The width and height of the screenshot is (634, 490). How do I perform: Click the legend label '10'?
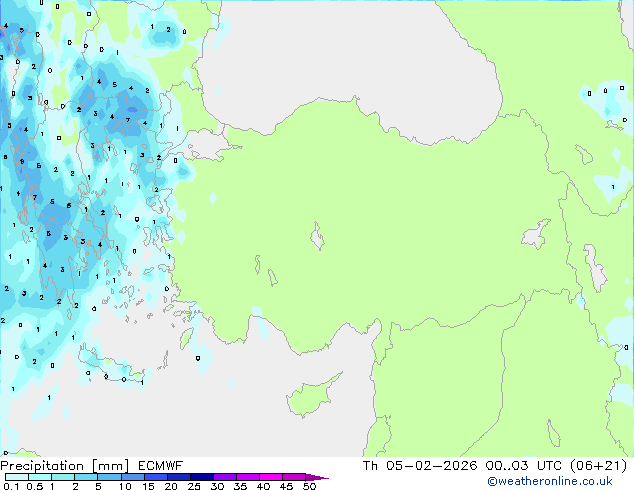[125, 486]
